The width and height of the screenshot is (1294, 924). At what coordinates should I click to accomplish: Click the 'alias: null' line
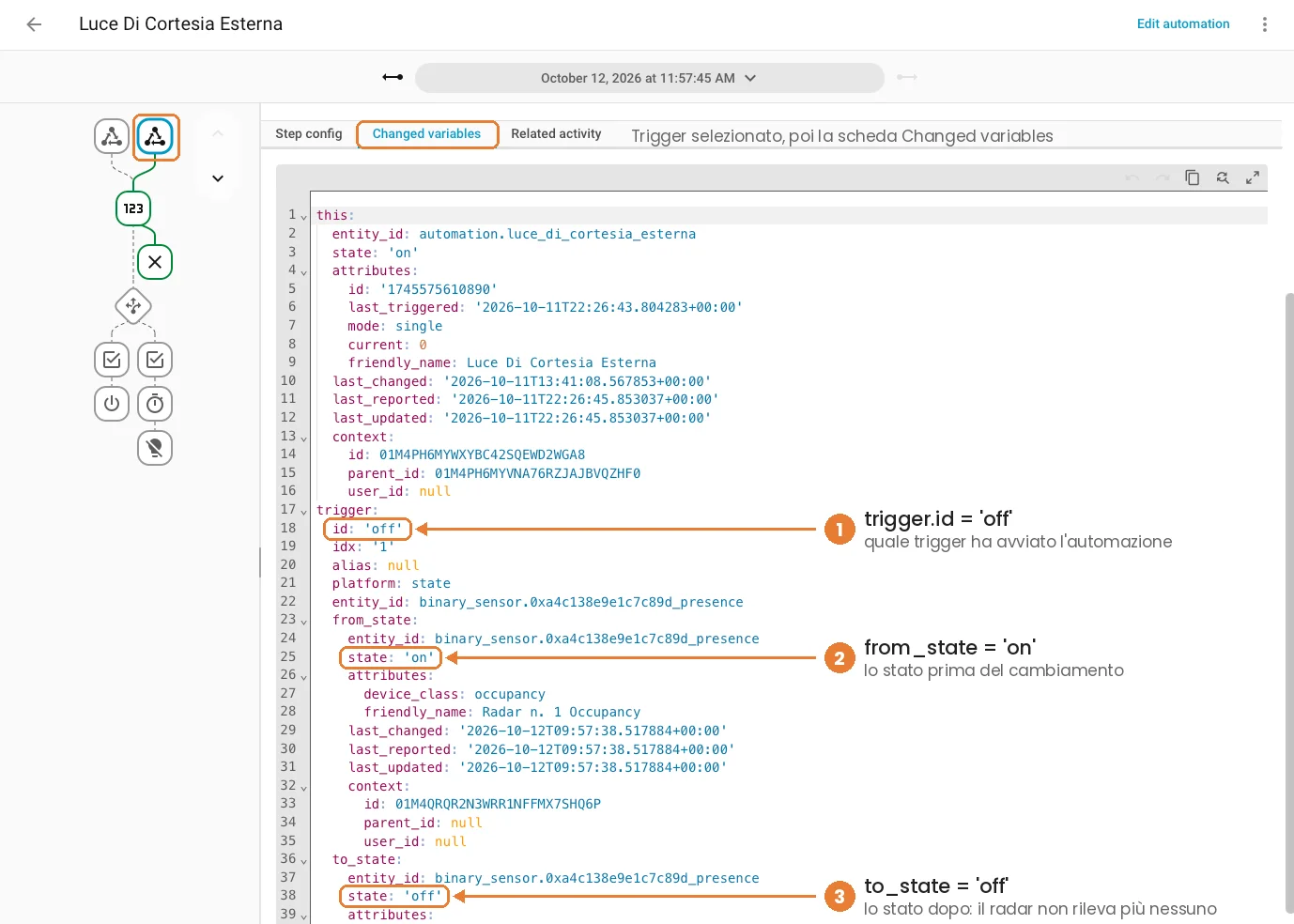click(376, 566)
